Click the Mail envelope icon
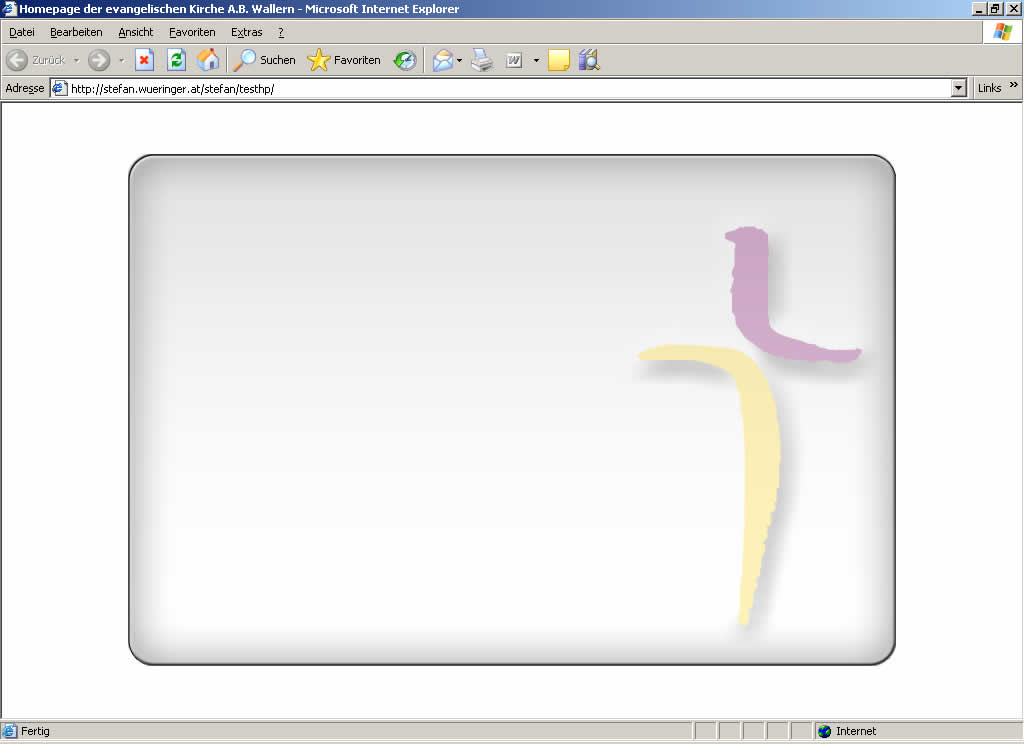This screenshot has width=1024, height=744. click(443, 60)
